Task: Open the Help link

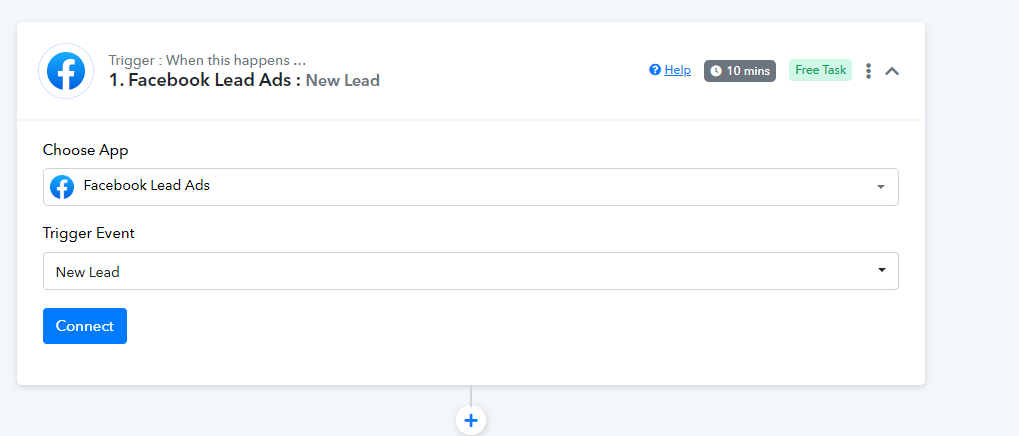Action: [677, 70]
